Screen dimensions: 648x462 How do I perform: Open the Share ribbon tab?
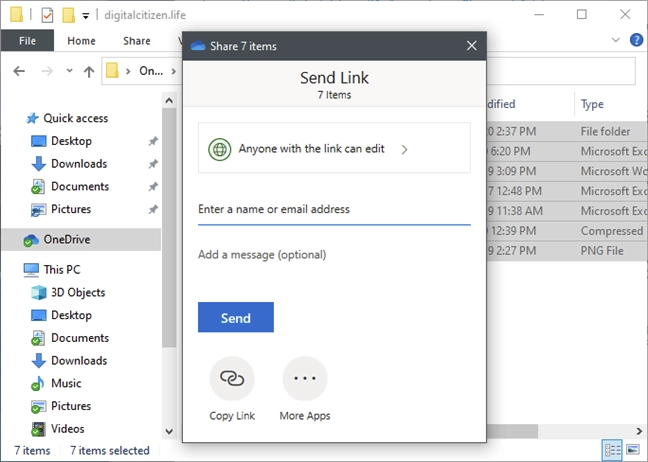tap(137, 41)
